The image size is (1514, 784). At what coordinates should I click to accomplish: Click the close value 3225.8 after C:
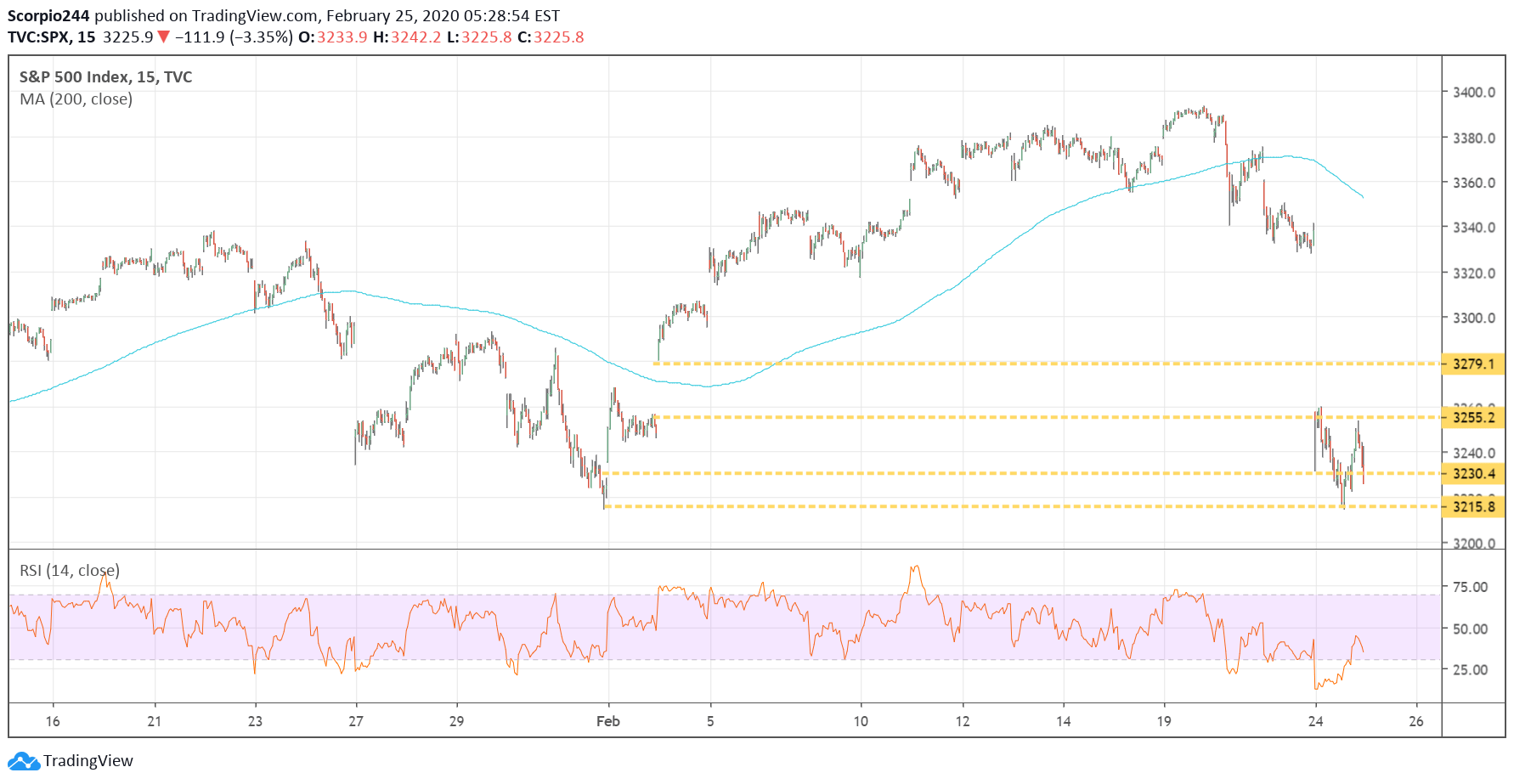point(559,37)
